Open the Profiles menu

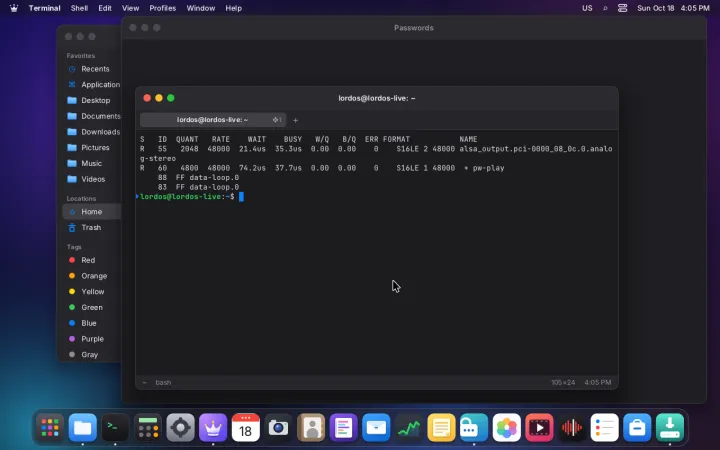pyautogui.click(x=163, y=8)
